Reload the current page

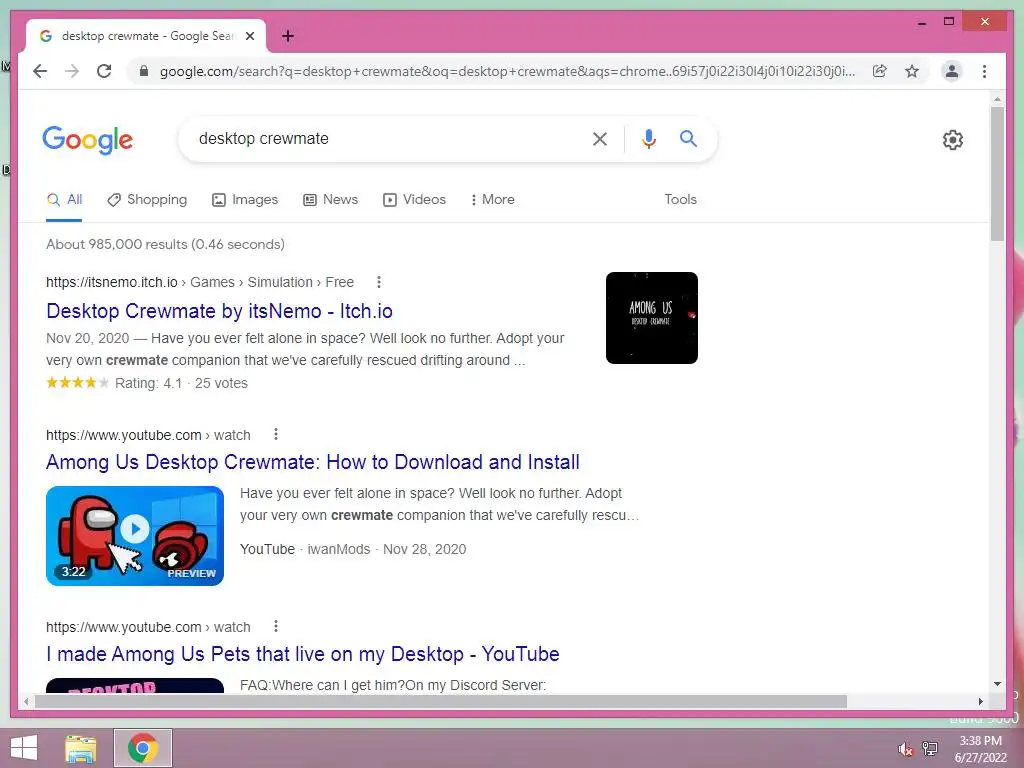tap(104, 71)
